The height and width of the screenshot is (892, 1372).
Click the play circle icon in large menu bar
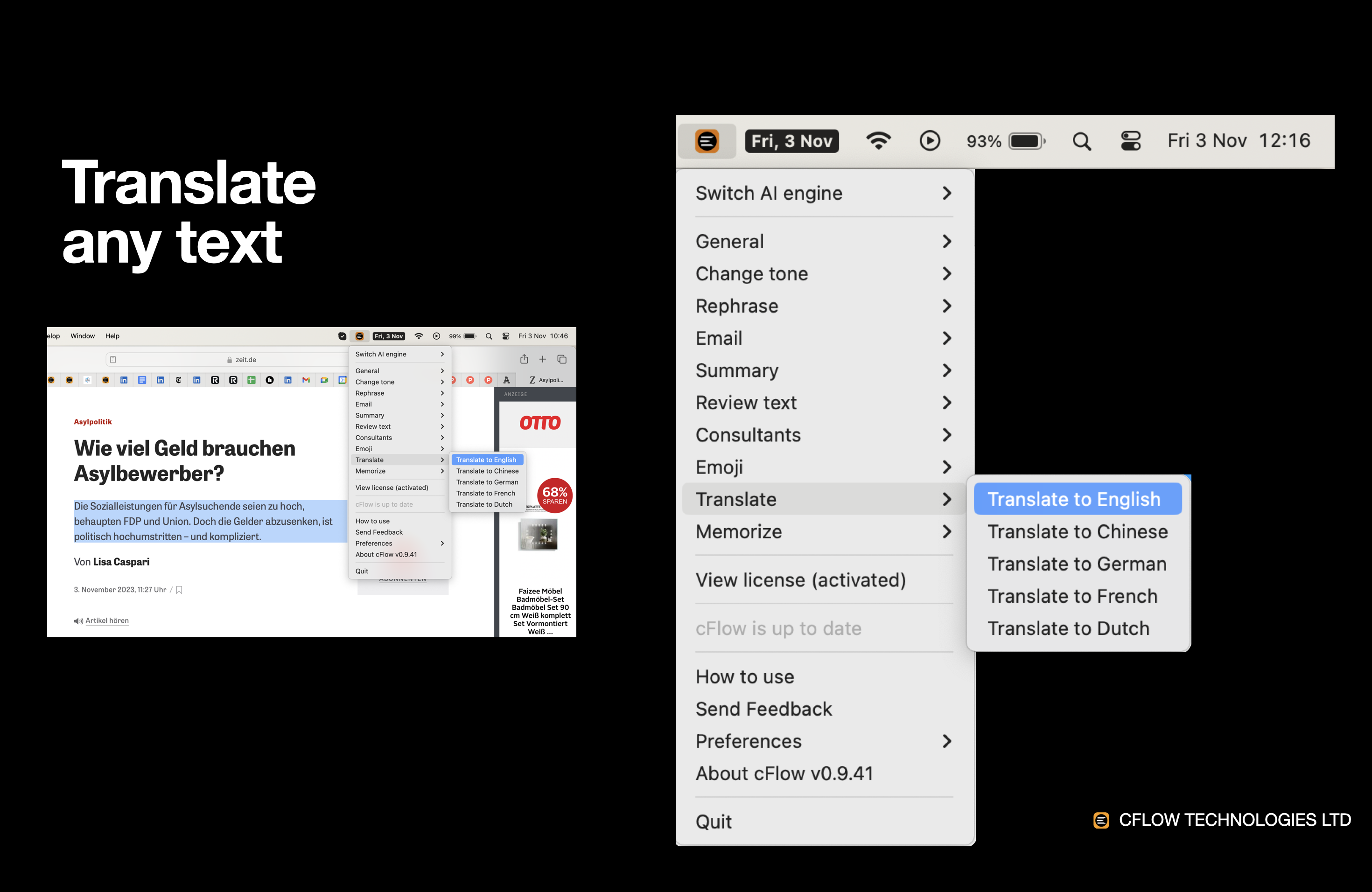point(929,141)
